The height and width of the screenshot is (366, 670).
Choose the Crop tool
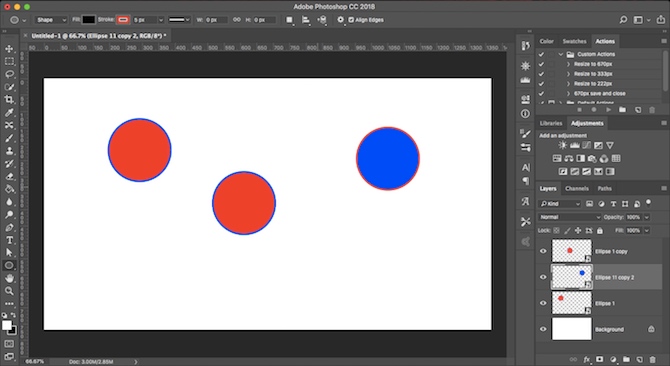pos(9,100)
